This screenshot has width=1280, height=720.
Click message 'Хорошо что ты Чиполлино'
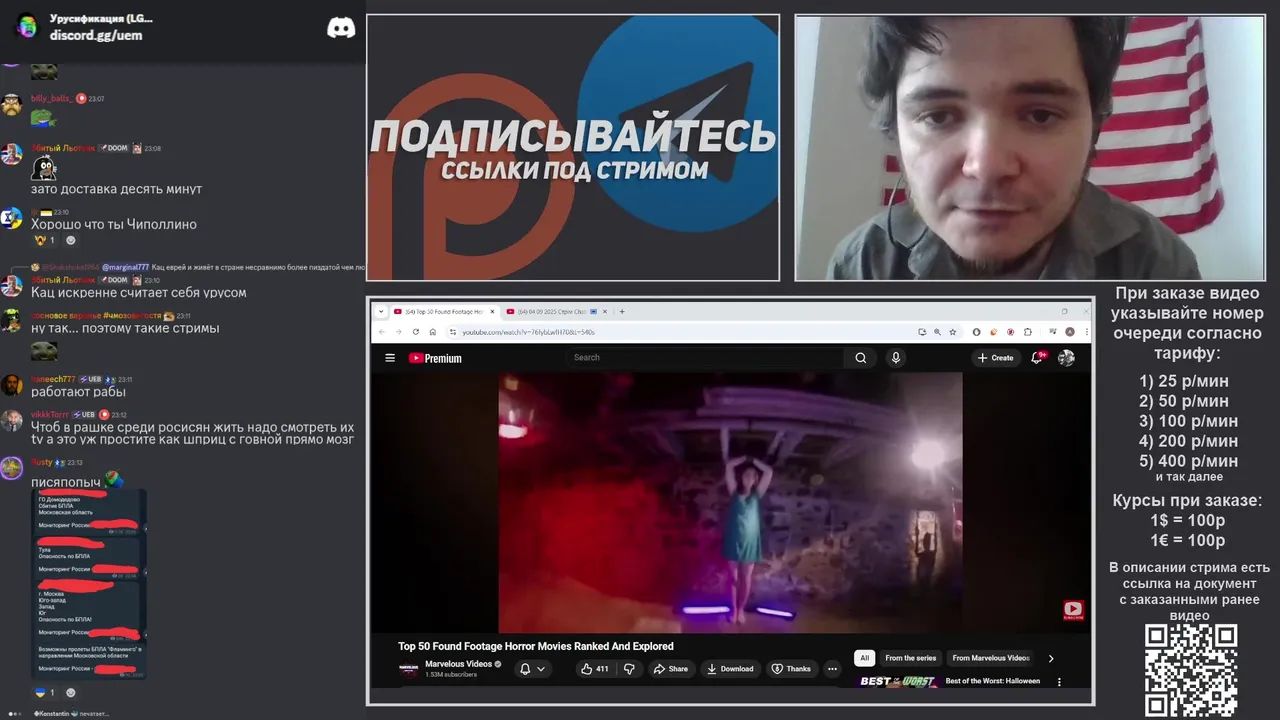pyautogui.click(x=114, y=224)
